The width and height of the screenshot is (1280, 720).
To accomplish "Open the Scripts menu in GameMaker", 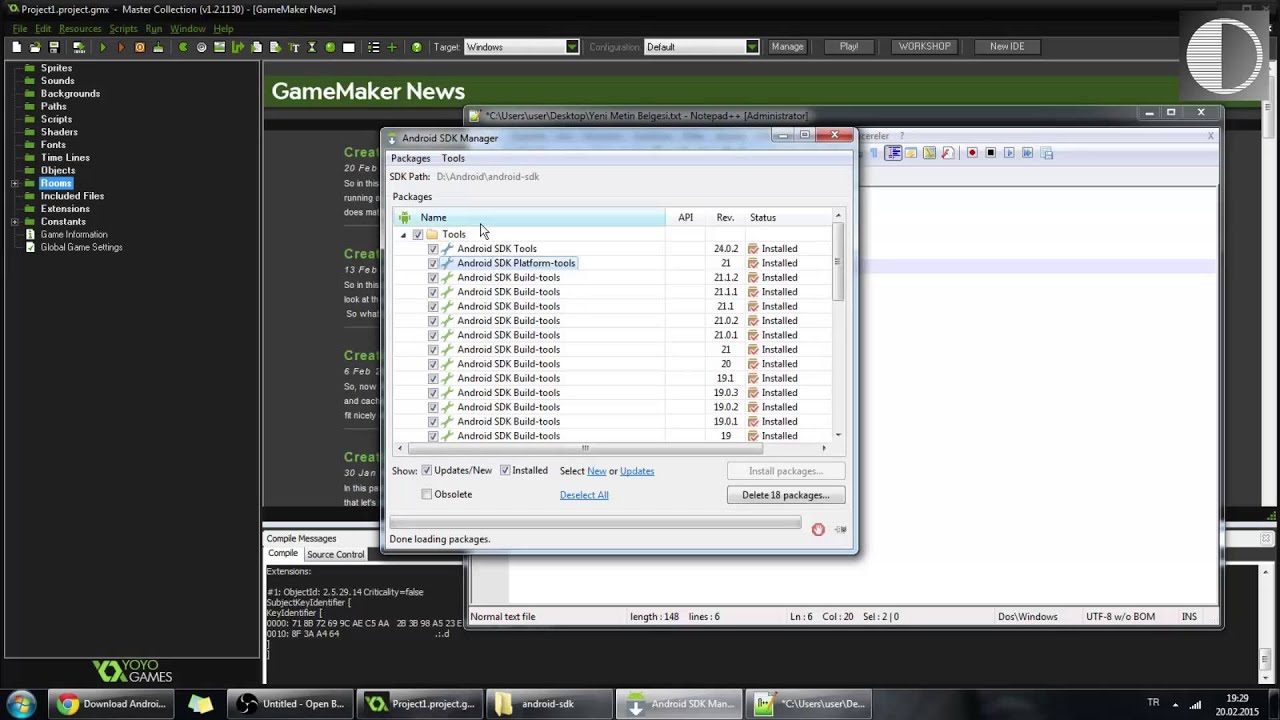I will [x=123, y=29].
